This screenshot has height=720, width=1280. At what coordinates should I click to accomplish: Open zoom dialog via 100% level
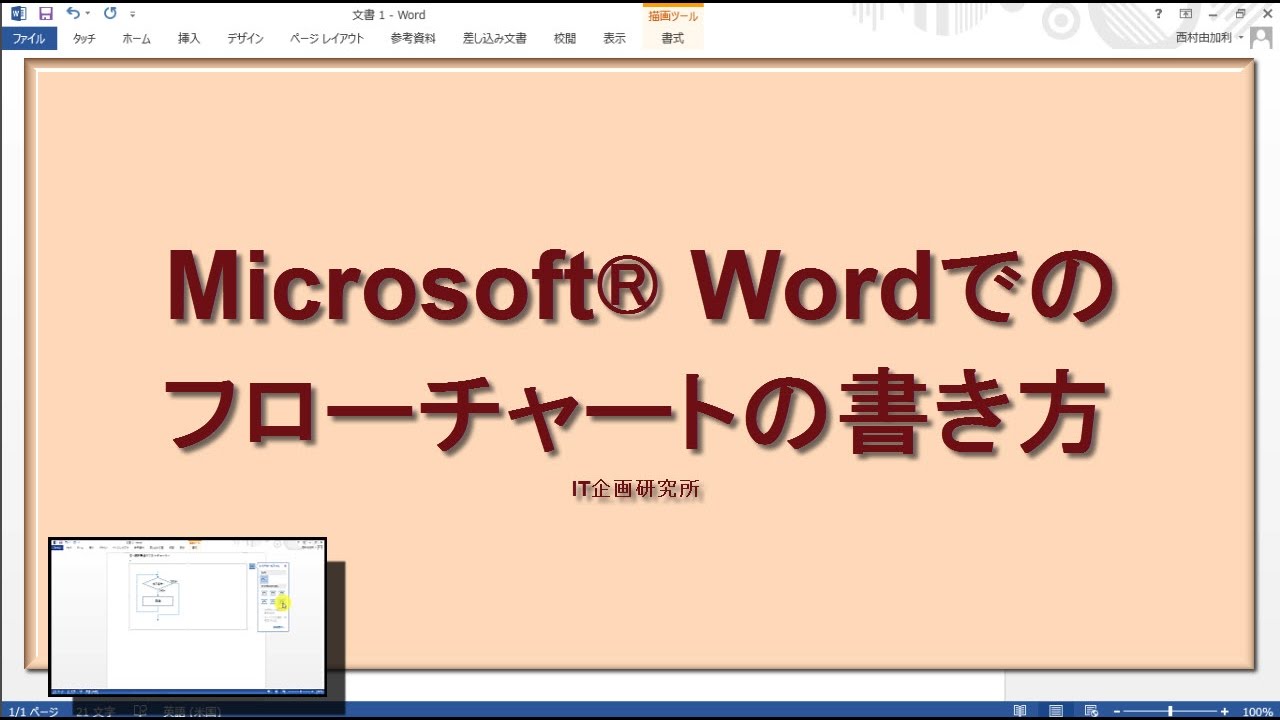(x=1257, y=711)
